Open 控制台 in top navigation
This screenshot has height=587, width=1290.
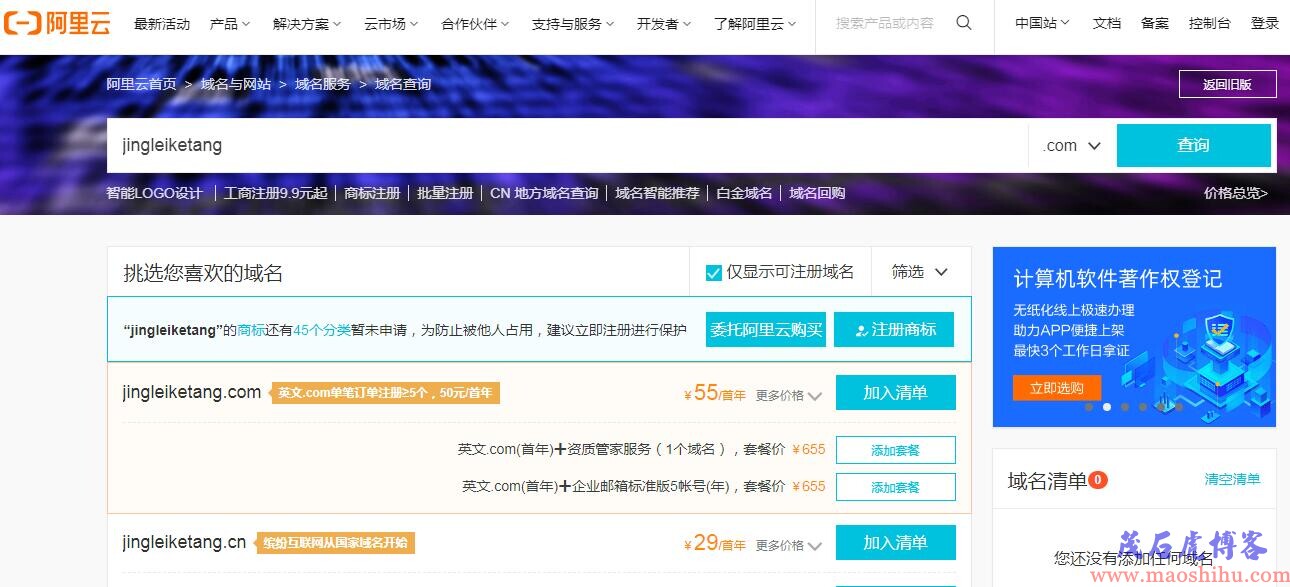(x=1210, y=23)
